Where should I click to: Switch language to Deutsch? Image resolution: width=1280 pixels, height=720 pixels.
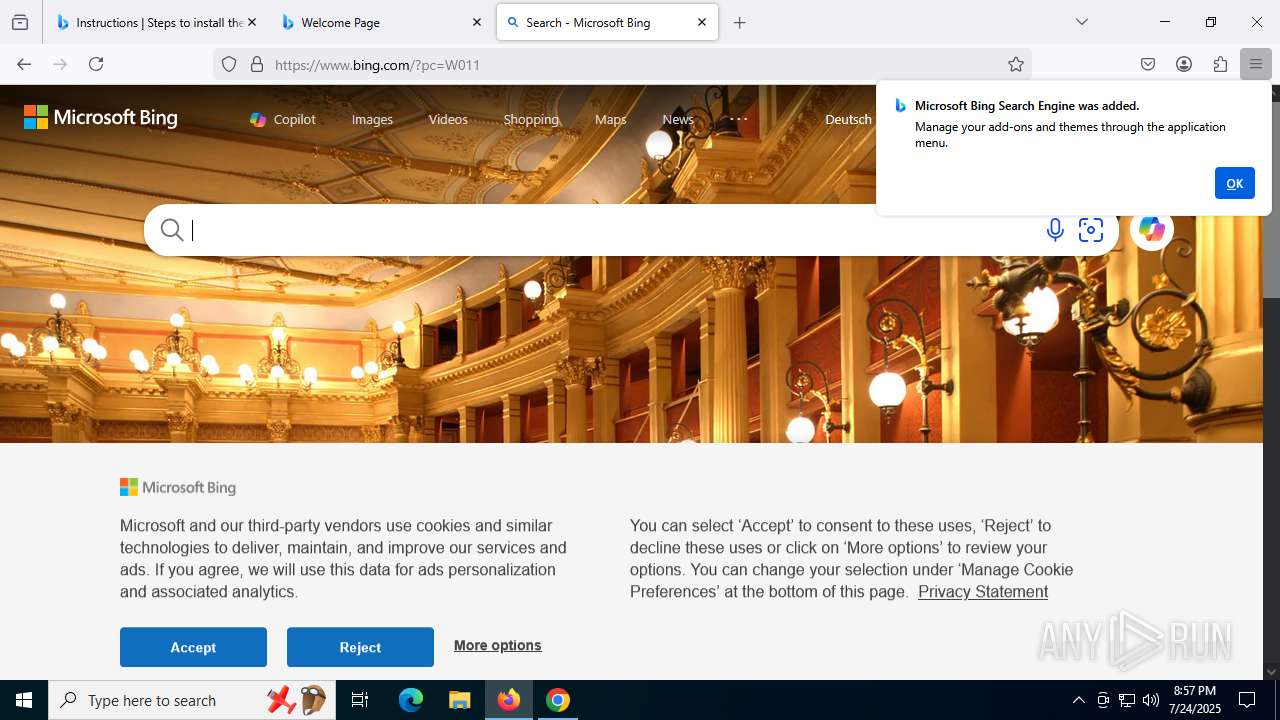click(x=848, y=119)
